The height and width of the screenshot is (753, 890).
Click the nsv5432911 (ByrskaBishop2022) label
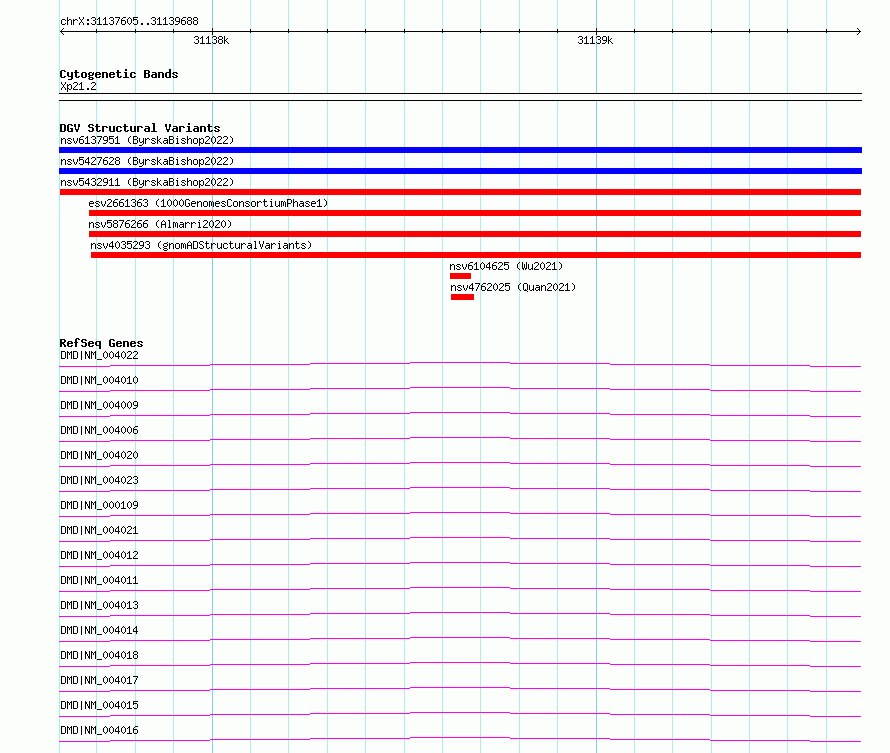pyautogui.click(x=147, y=182)
